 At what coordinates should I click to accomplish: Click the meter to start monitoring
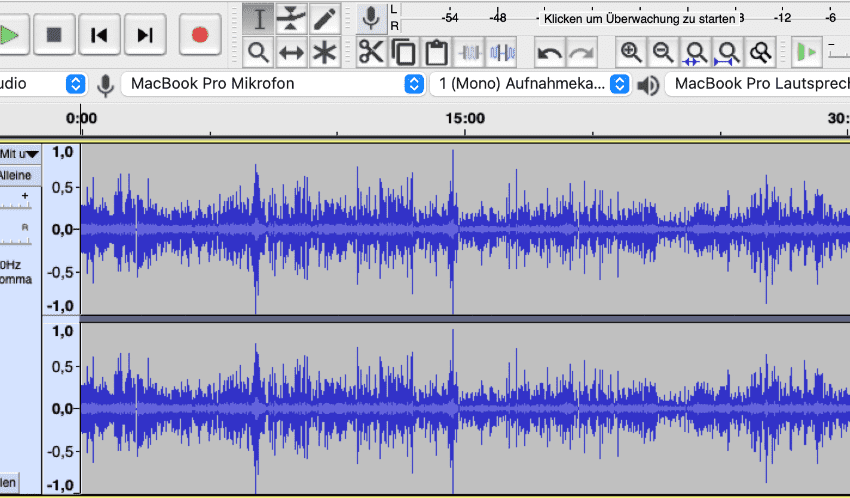(639, 19)
